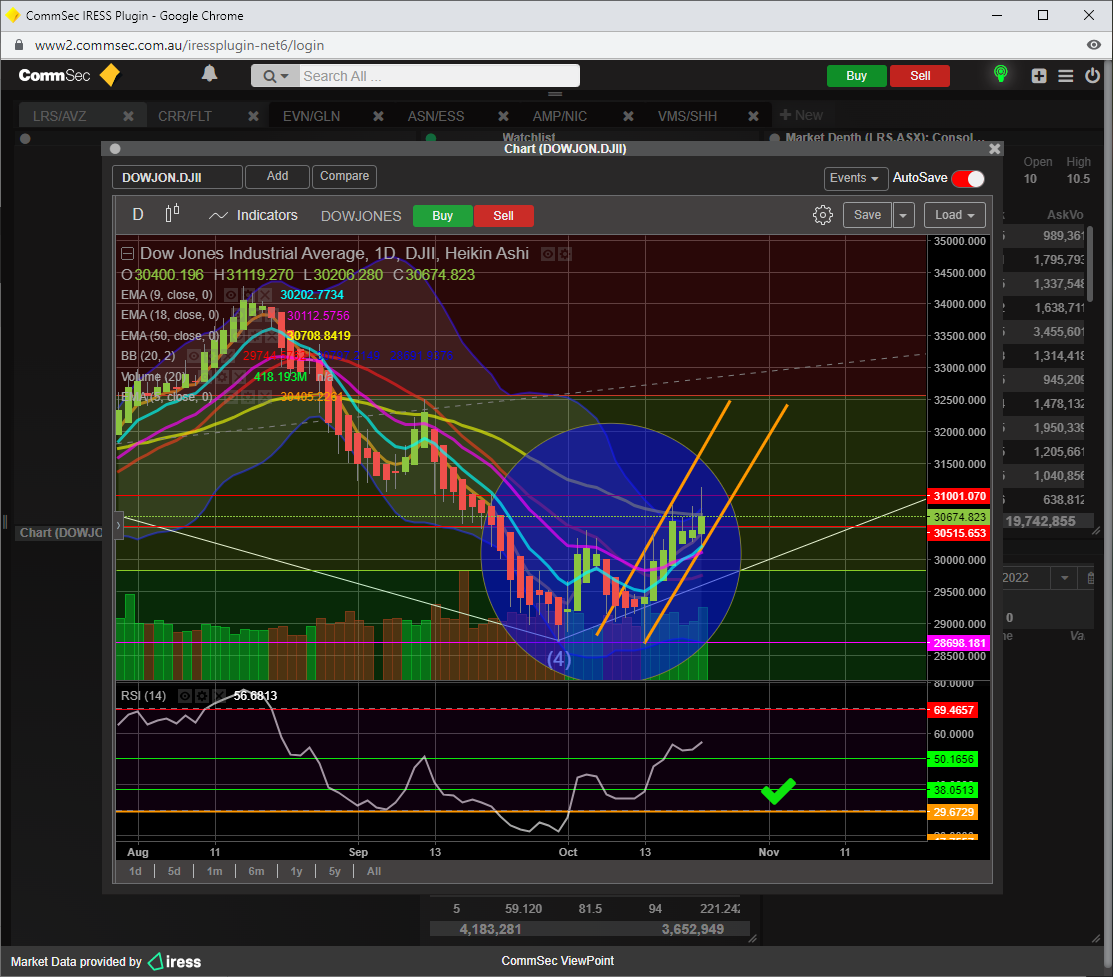Screen dimensions: 1113x977
Task: Click the CommSec diamond logo
Action: point(110,75)
